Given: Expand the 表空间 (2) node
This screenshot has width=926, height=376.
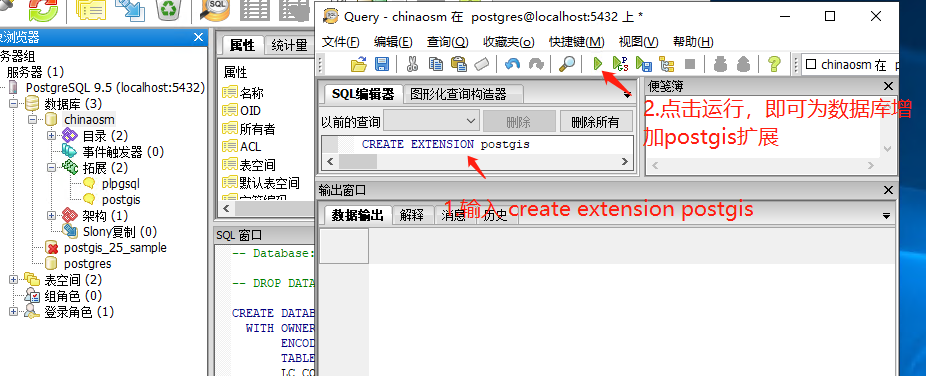Looking at the screenshot, I should coord(14,280).
